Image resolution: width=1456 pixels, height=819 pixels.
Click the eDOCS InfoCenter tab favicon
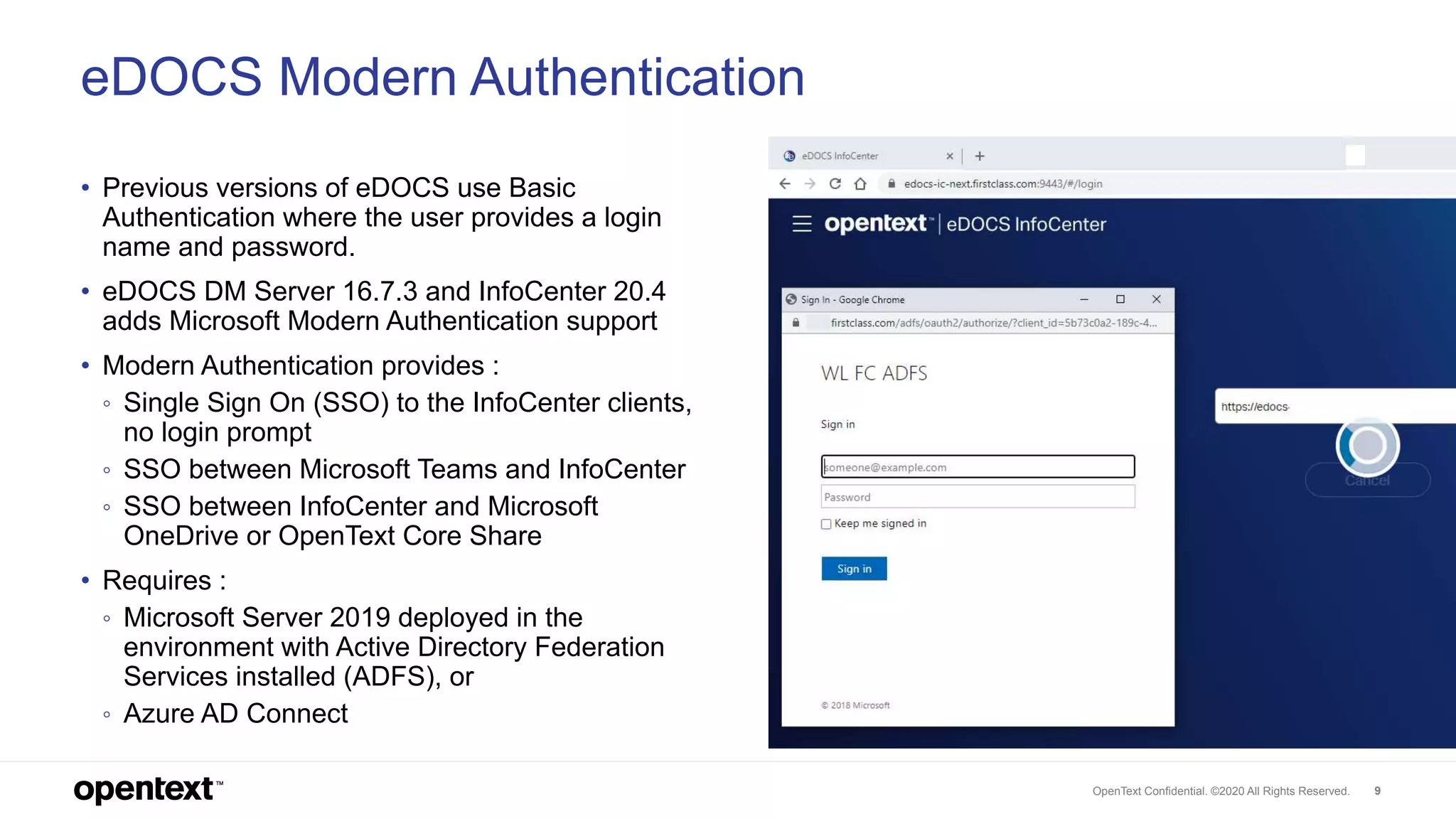[789, 156]
